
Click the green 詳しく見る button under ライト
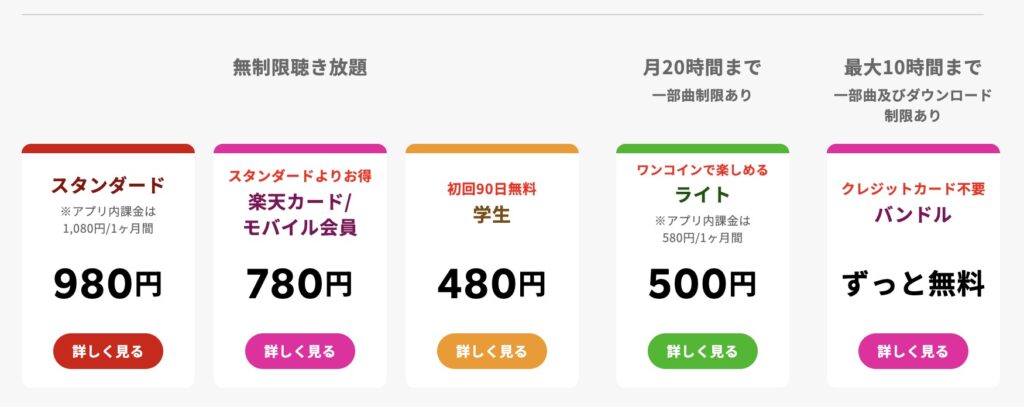[702, 351]
